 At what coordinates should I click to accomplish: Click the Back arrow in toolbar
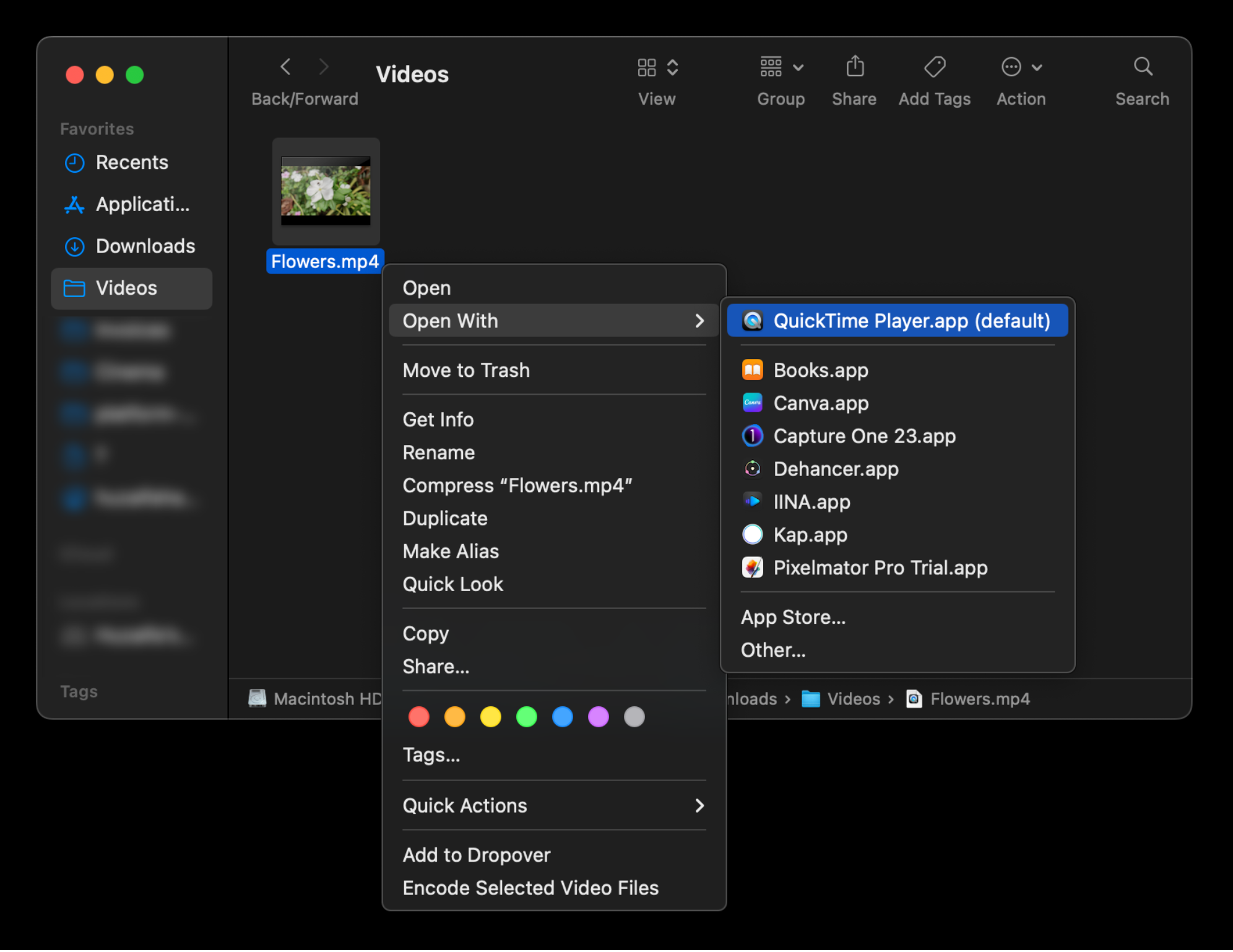point(285,67)
